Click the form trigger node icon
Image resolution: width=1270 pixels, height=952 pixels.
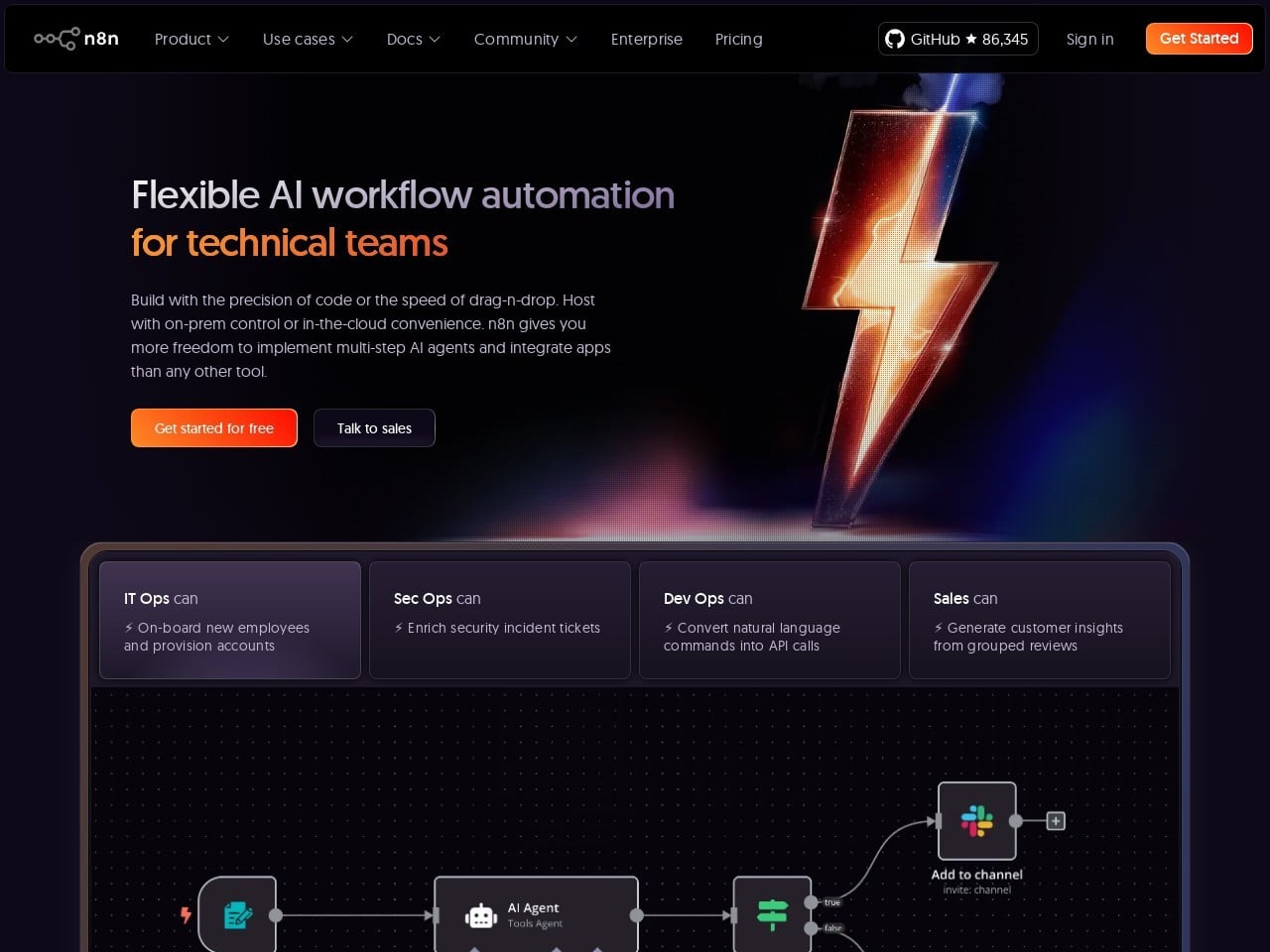click(x=238, y=914)
